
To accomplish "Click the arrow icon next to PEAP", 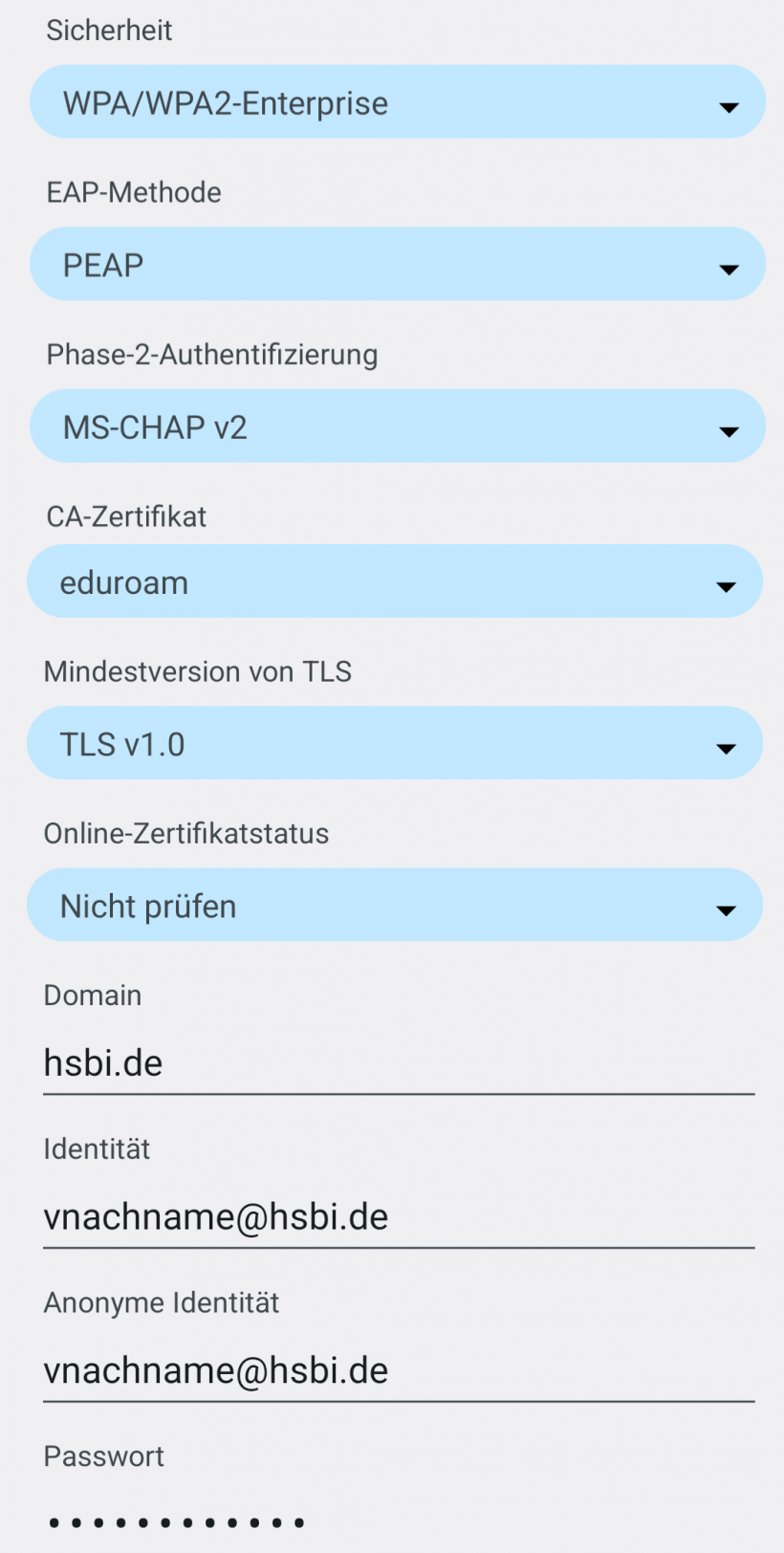I will pos(729,270).
